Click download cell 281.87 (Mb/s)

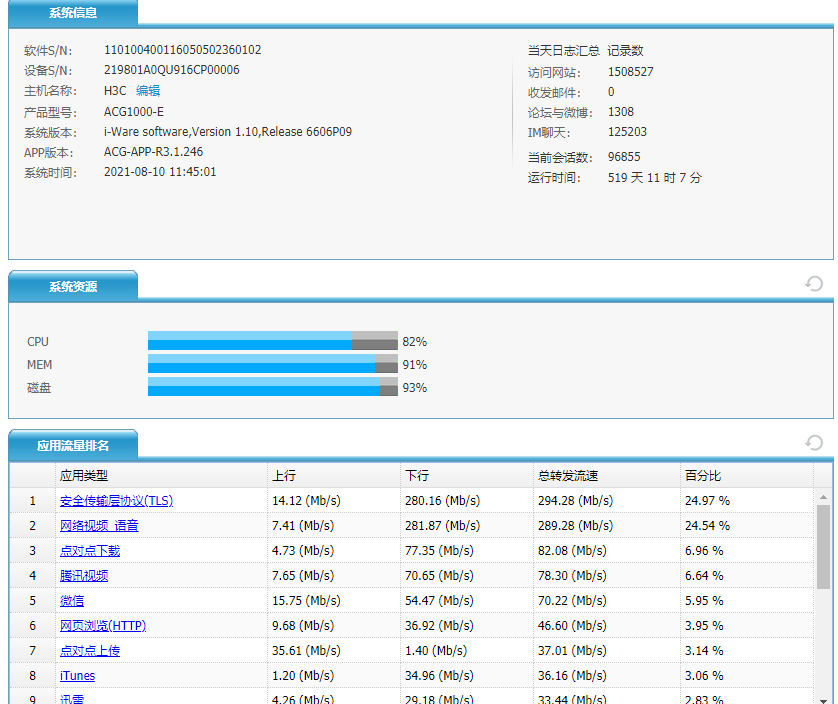[442, 526]
